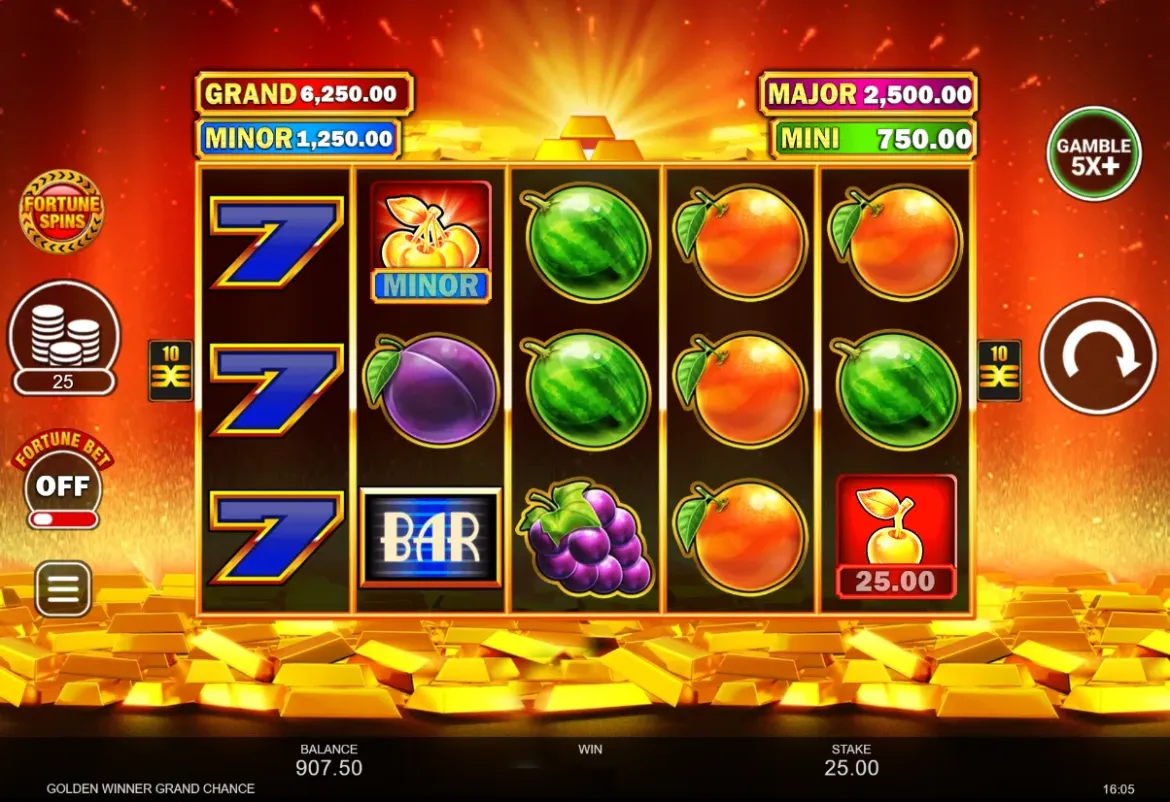View the MAJOR 2,500.00 jackpot banner
The image size is (1170, 802).
[x=869, y=94]
